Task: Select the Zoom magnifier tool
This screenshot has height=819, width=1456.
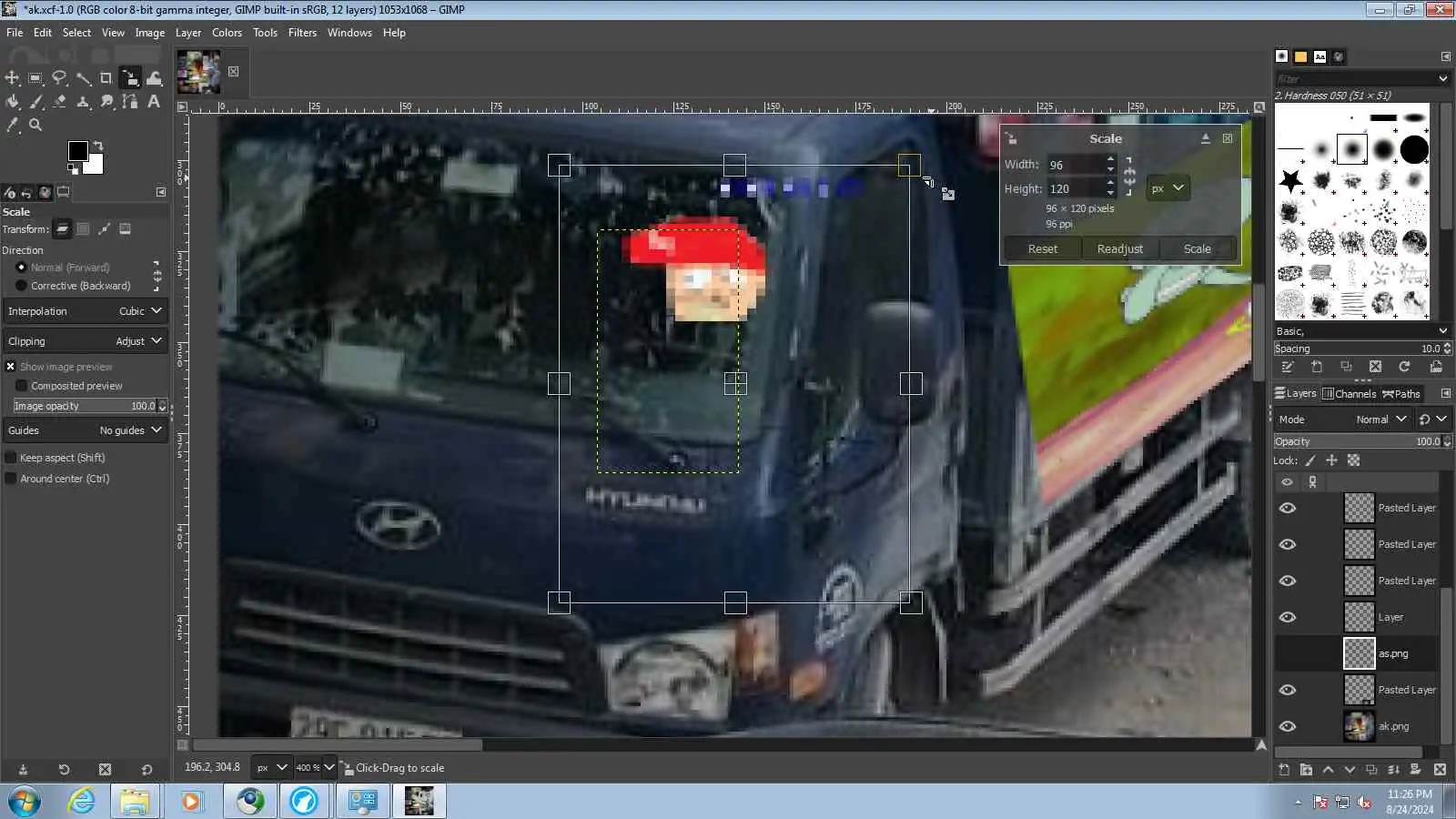Action: click(x=35, y=126)
